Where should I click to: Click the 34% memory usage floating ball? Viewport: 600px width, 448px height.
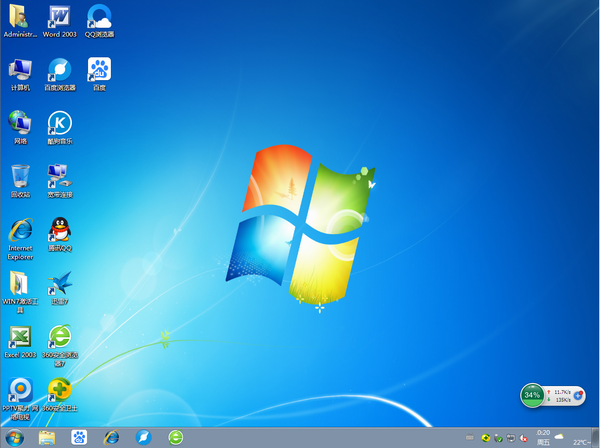[532, 395]
